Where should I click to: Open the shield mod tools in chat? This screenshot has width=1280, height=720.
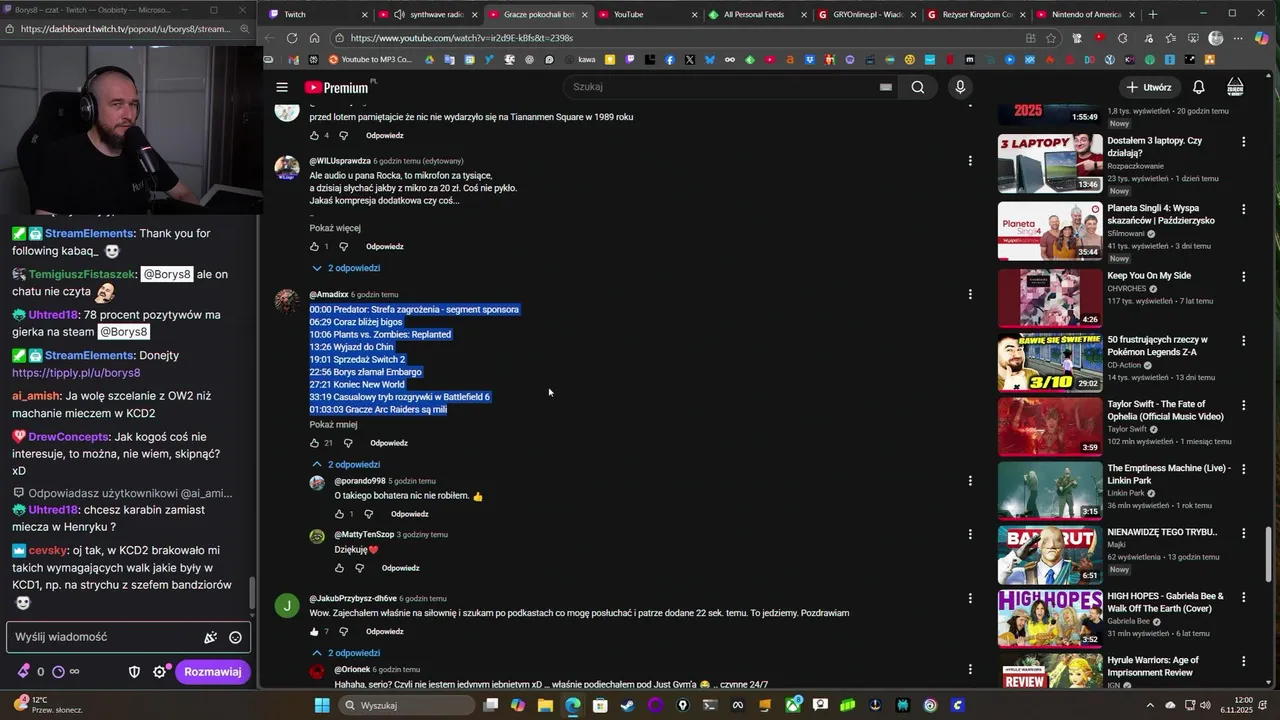(x=134, y=672)
